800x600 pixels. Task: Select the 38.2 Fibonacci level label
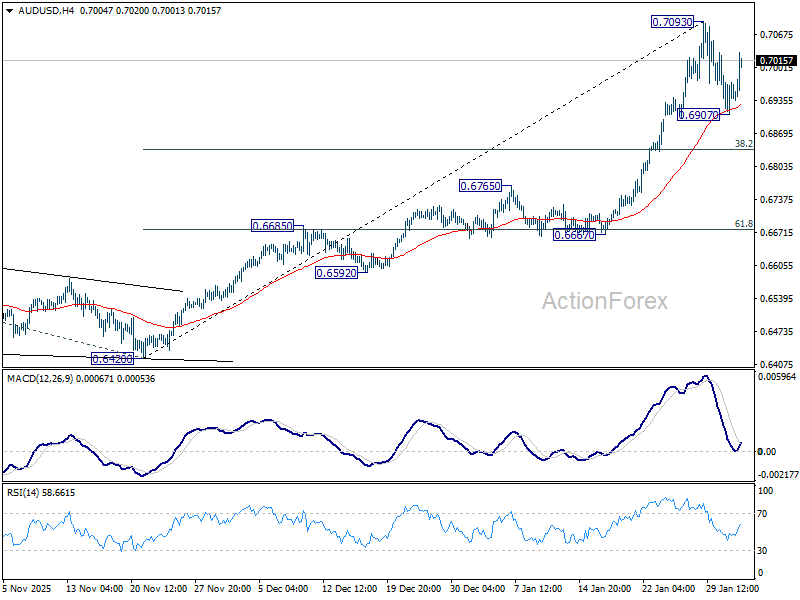[743, 144]
